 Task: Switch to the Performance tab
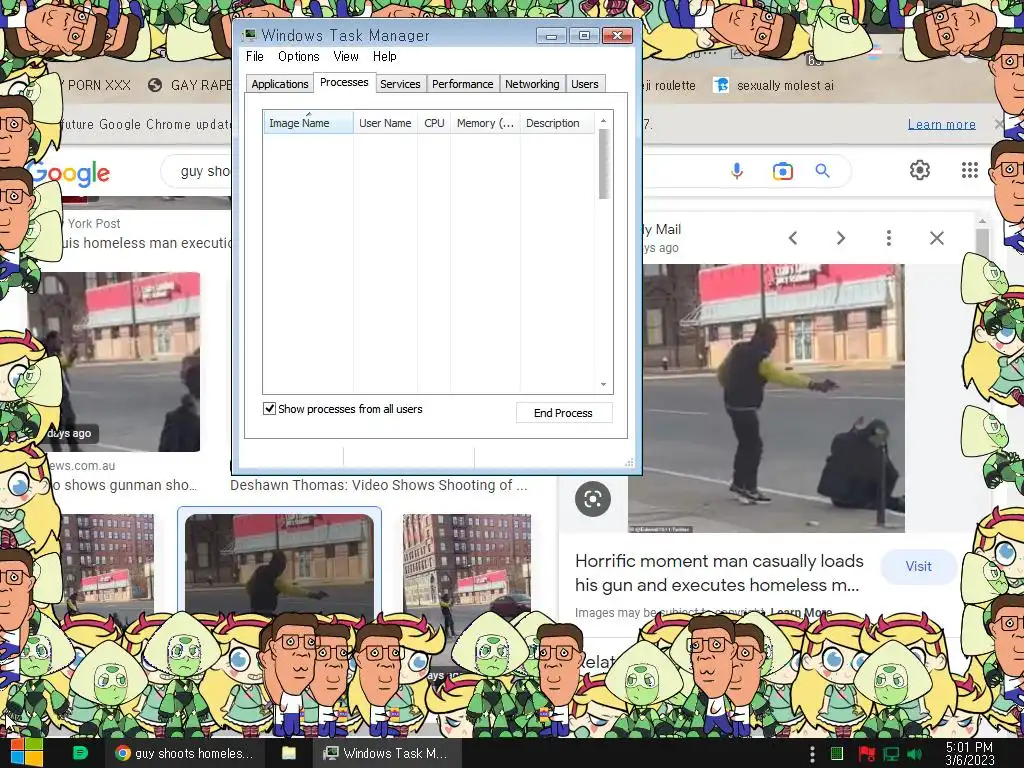click(462, 84)
